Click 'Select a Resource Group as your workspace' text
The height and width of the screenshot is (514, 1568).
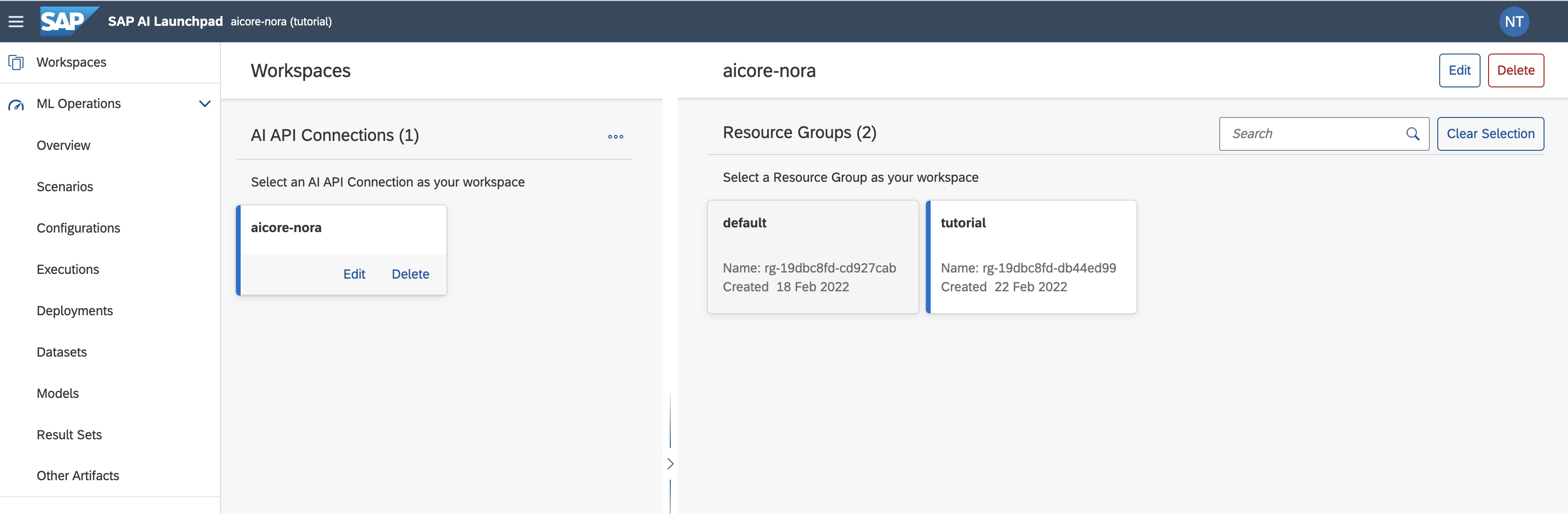tap(850, 178)
